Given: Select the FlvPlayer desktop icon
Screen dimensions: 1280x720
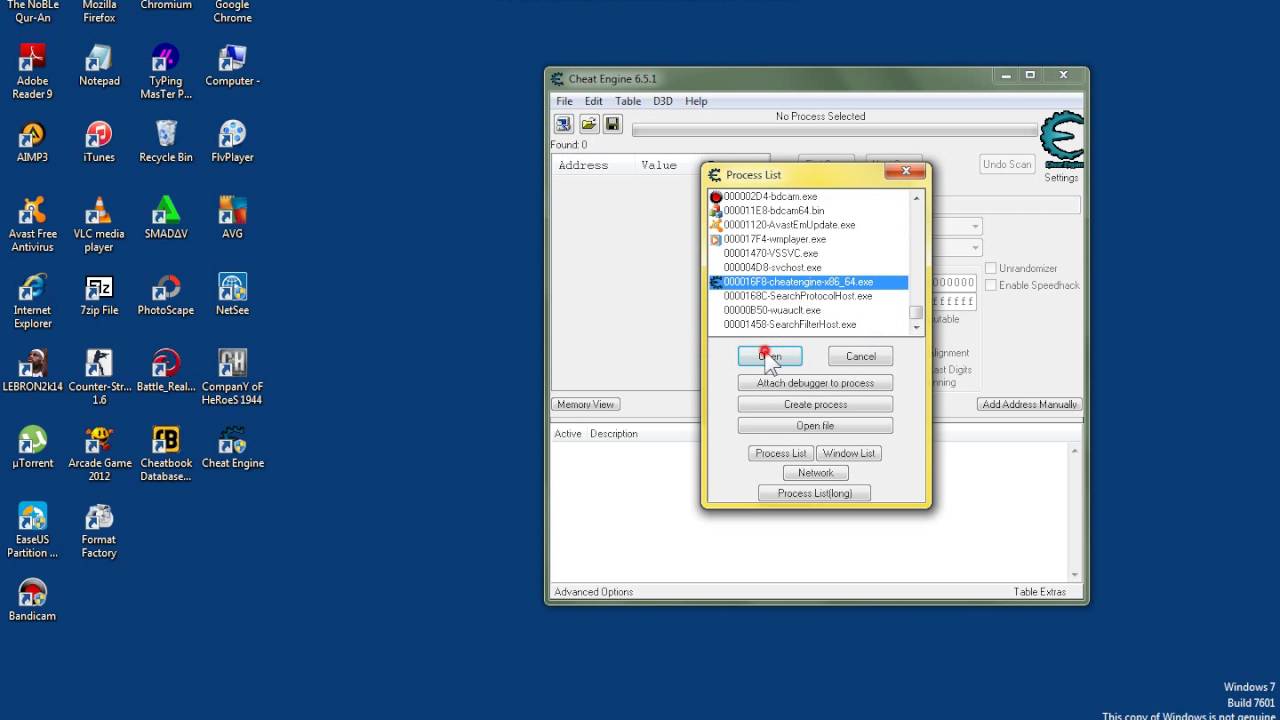Looking at the screenshot, I should click(232, 141).
